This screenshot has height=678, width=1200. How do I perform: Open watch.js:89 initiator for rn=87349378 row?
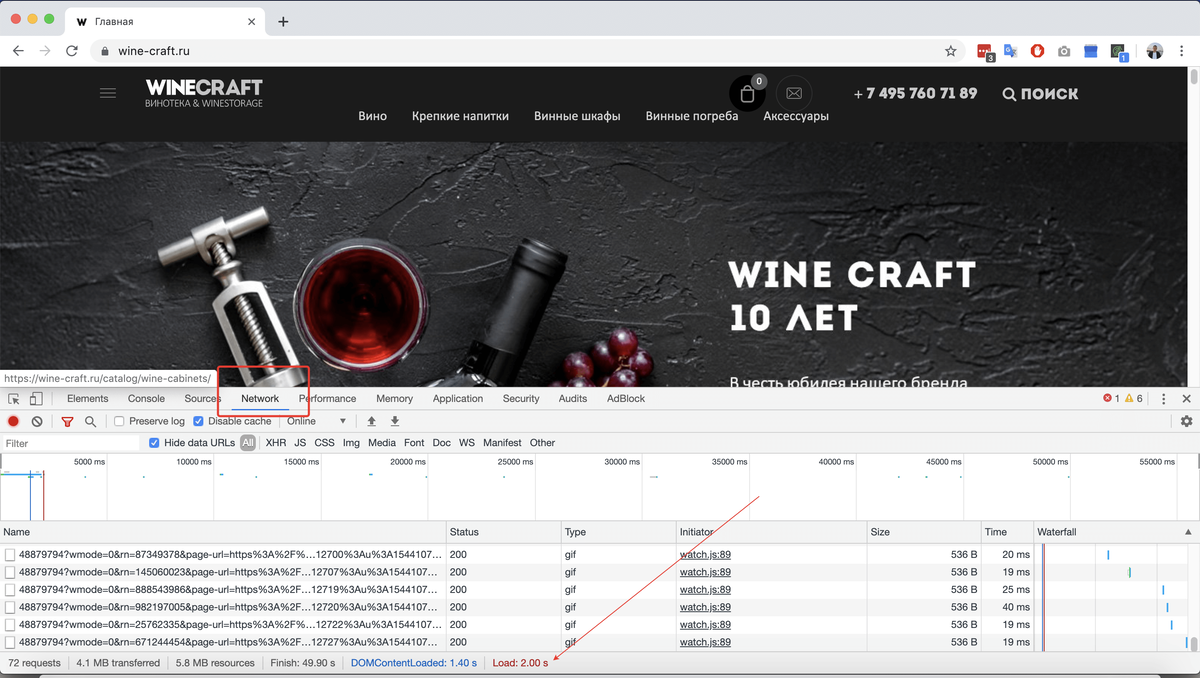tap(705, 554)
